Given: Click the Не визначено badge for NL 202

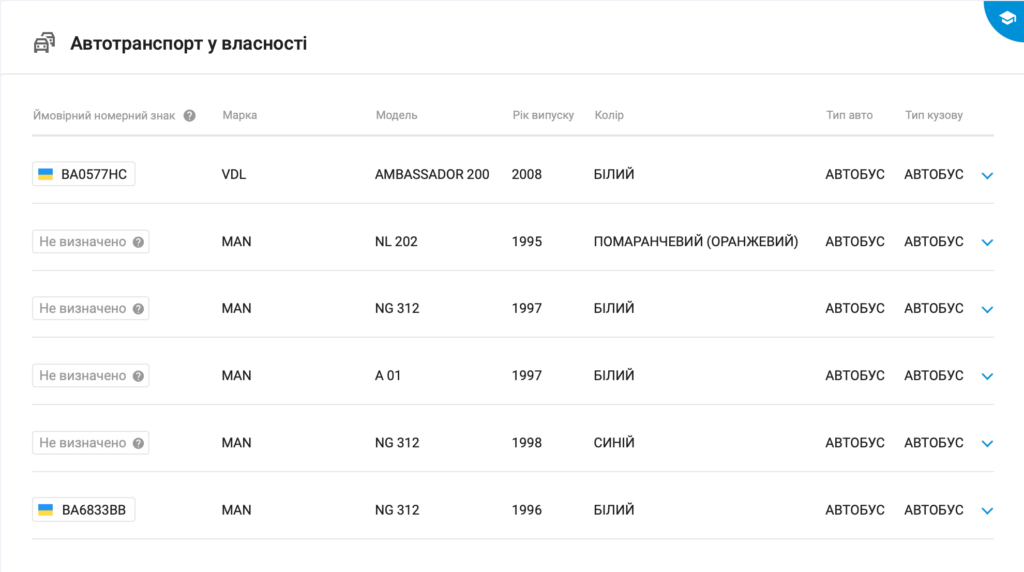Looking at the screenshot, I should [91, 242].
